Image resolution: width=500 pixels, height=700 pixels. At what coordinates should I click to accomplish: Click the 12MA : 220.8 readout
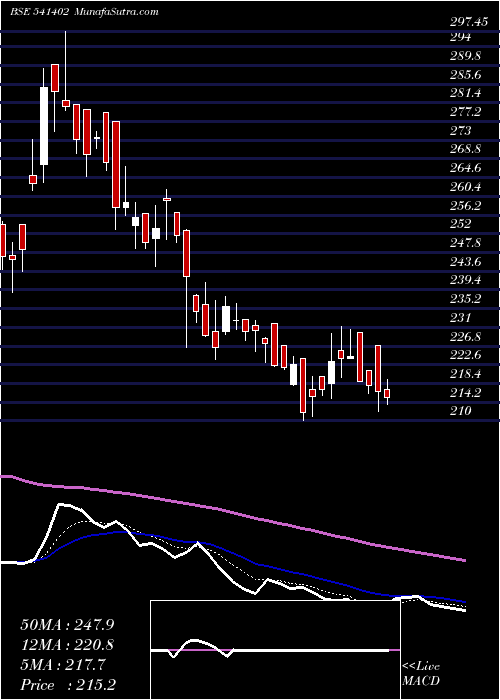pyautogui.click(x=66, y=645)
